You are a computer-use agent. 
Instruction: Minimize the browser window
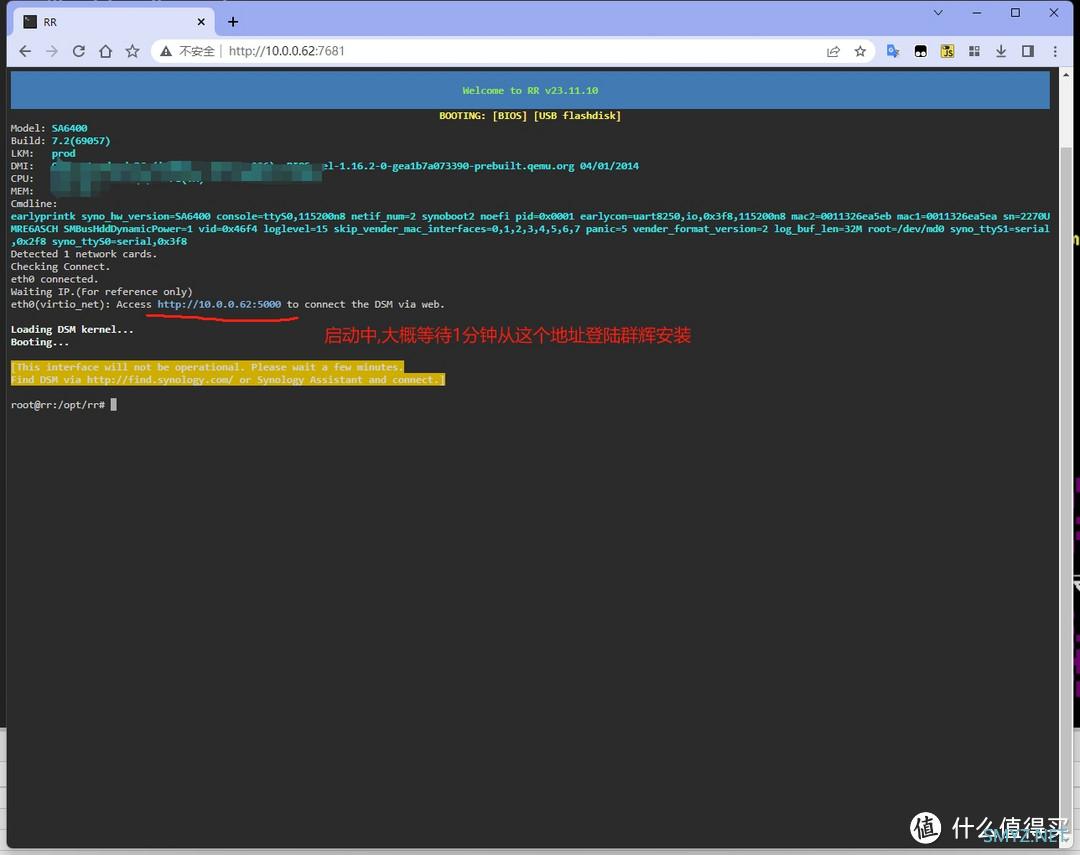pyautogui.click(x=977, y=12)
